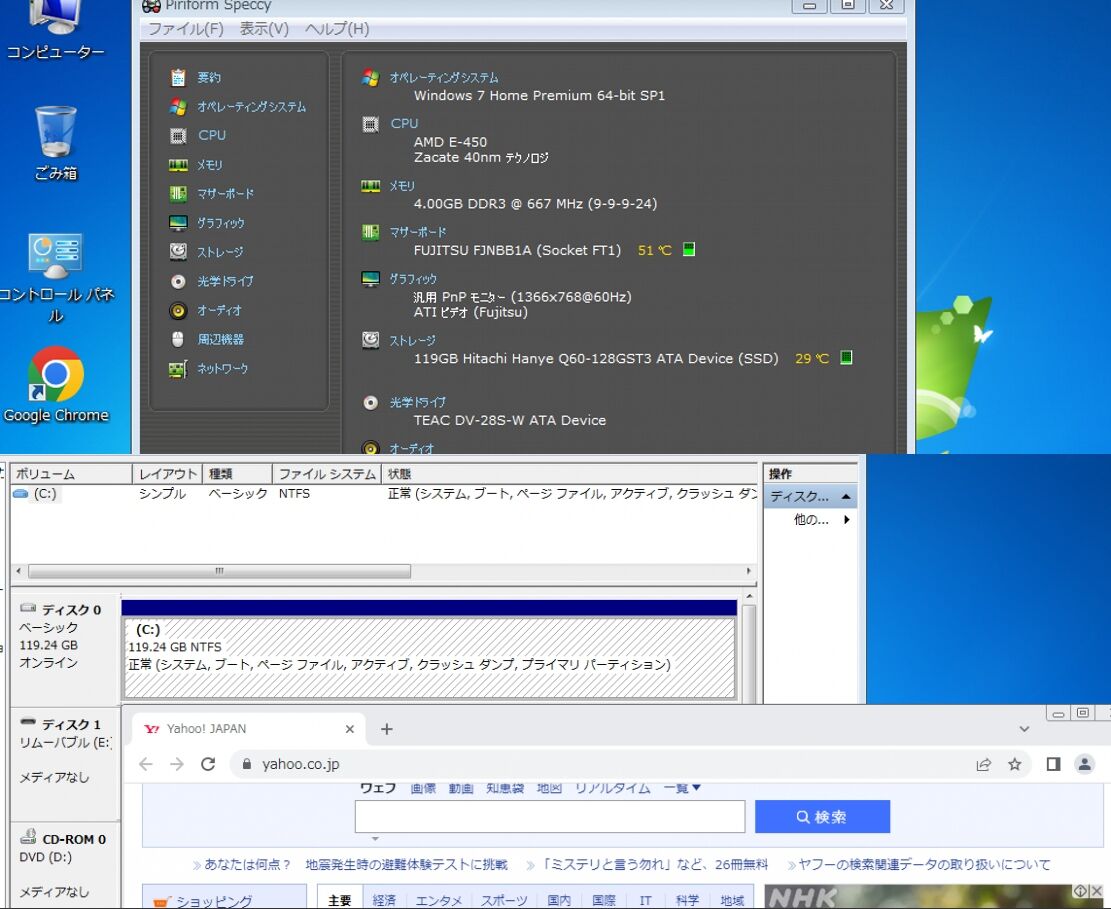Click the Windows flag icon in summary panel
Viewport: 1111px width, 909px height.
370,77
